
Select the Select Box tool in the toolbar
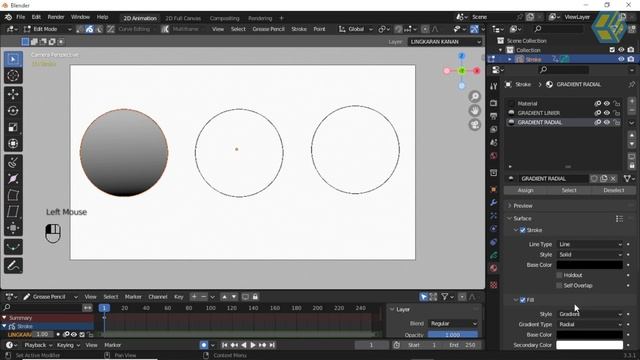(x=13, y=60)
